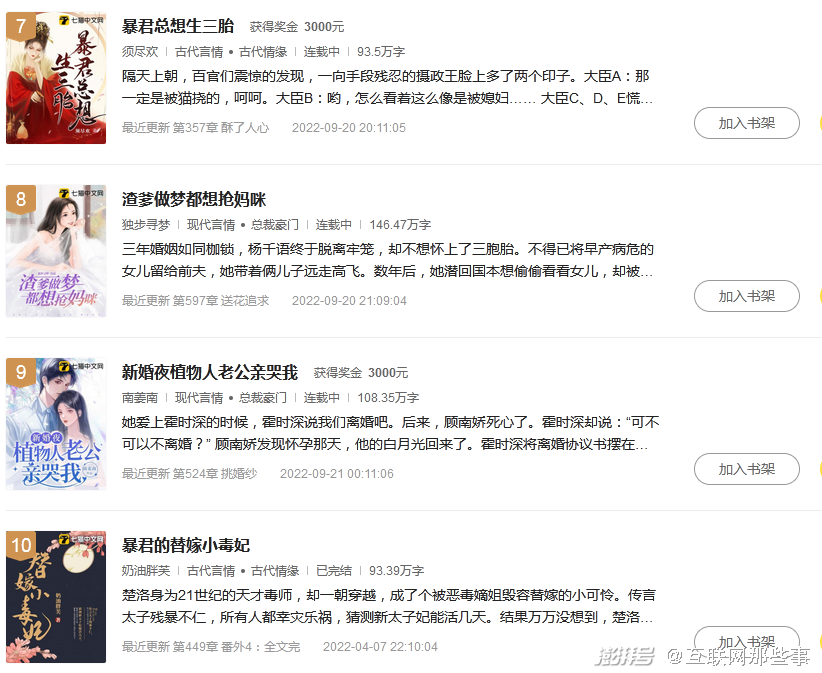The height and width of the screenshot is (673, 822).
Task: Open latest chapter 第597章 送花追求
Action: click(221, 301)
